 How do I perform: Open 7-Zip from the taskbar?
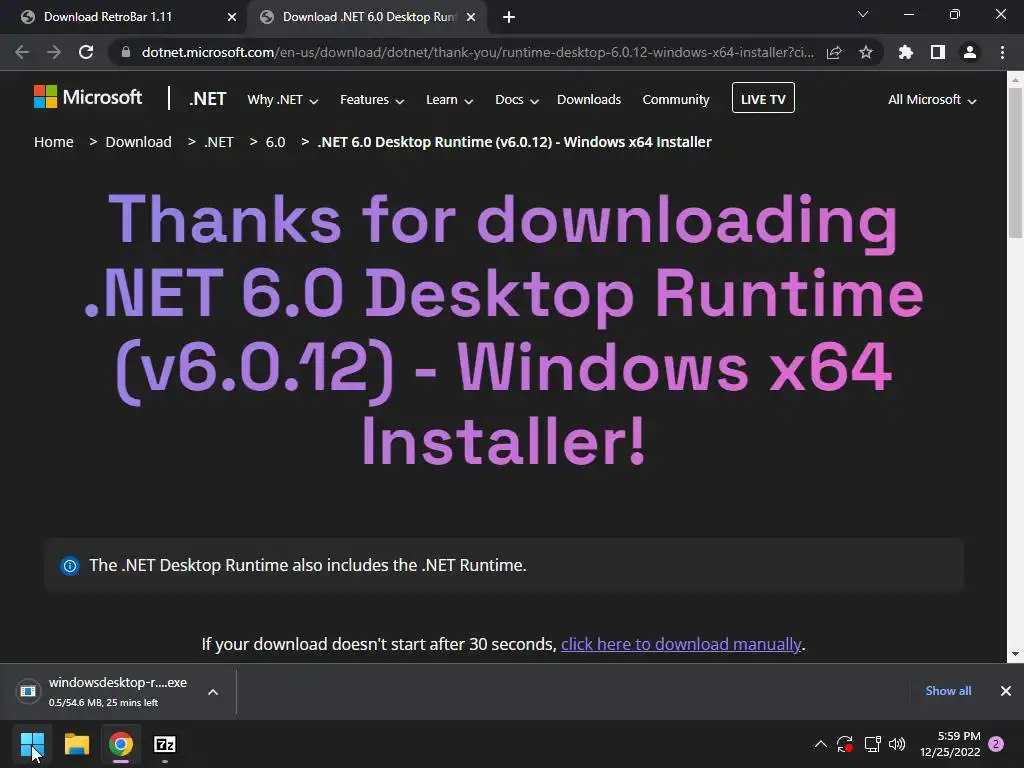click(x=165, y=744)
